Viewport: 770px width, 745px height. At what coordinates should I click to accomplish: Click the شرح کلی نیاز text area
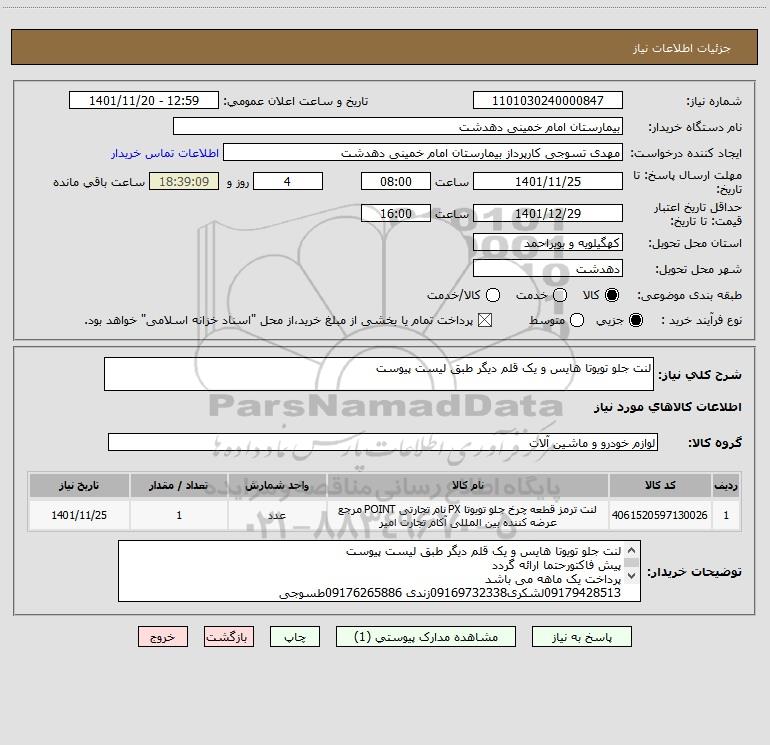click(x=379, y=374)
